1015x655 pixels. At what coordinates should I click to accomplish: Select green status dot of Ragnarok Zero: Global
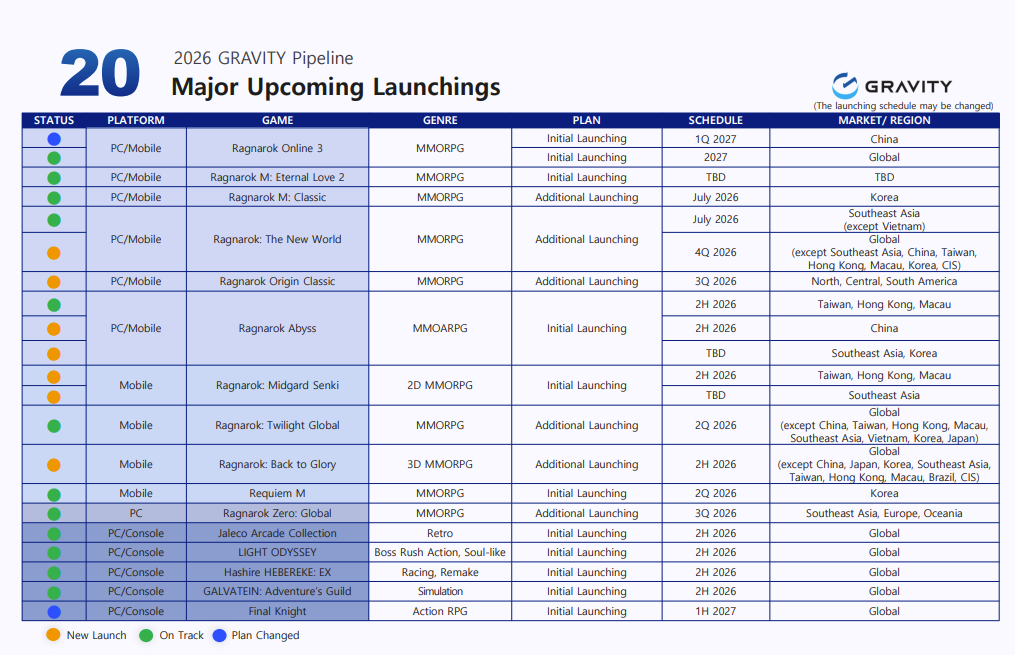[54, 514]
